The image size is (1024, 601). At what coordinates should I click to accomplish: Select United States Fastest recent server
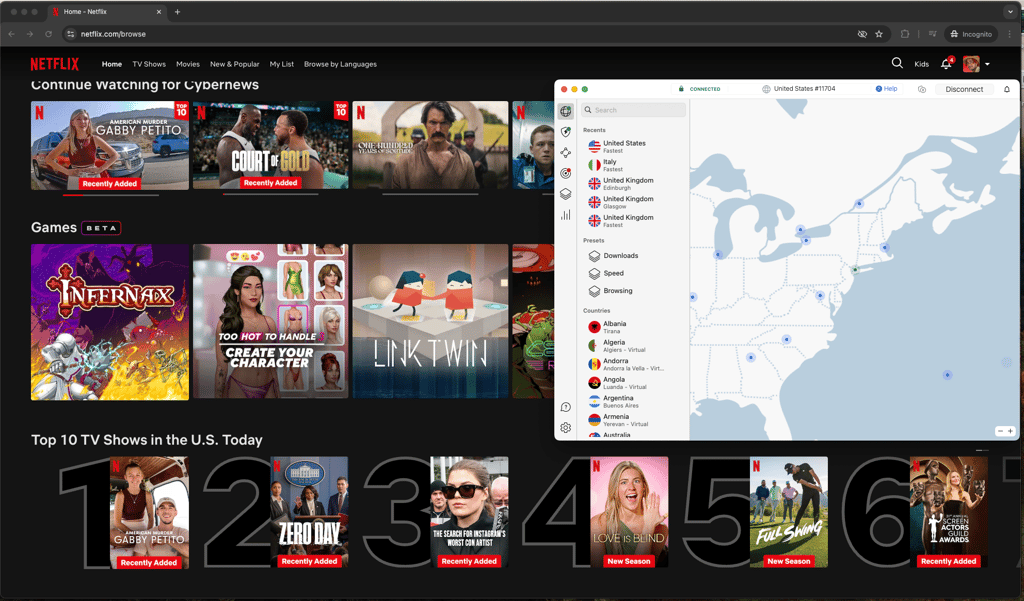point(633,146)
